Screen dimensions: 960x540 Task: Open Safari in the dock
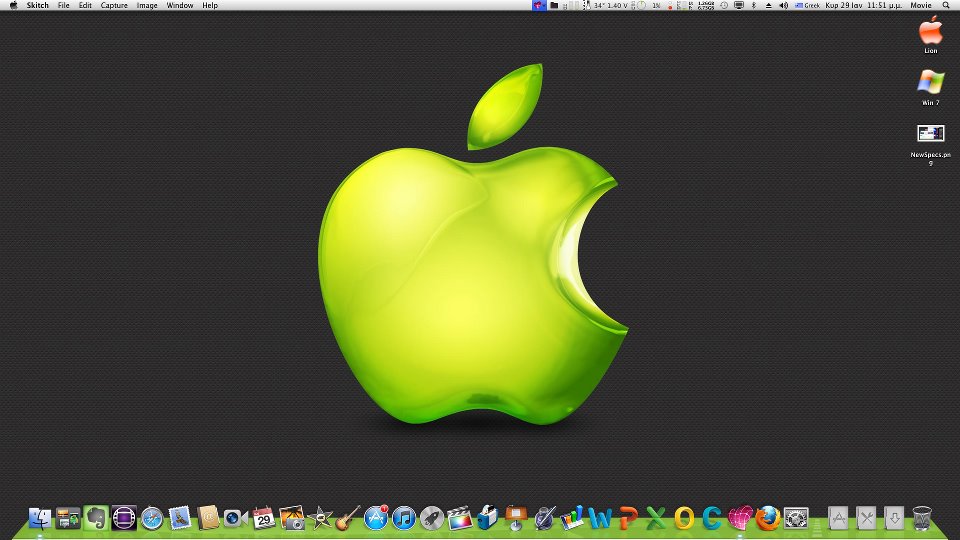(x=152, y=519)
